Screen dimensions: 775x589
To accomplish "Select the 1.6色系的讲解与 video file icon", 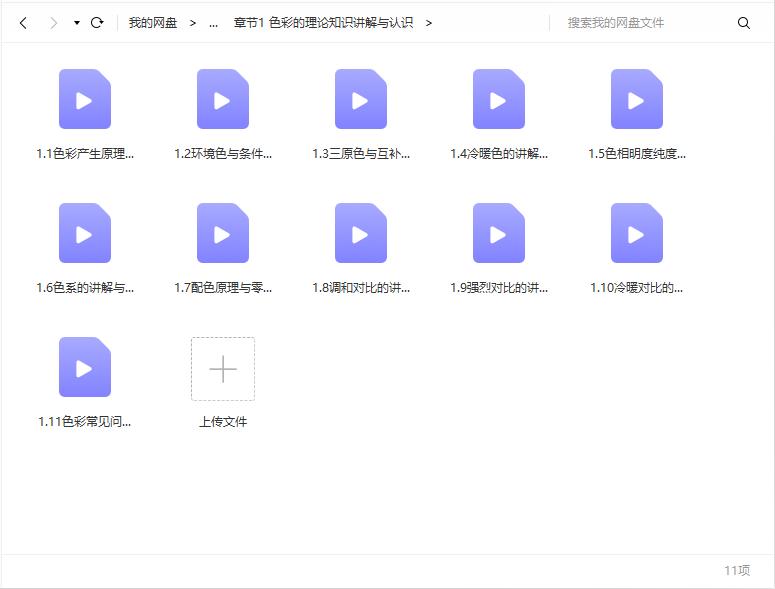I will pyautogui.click(x=85, y=233).
